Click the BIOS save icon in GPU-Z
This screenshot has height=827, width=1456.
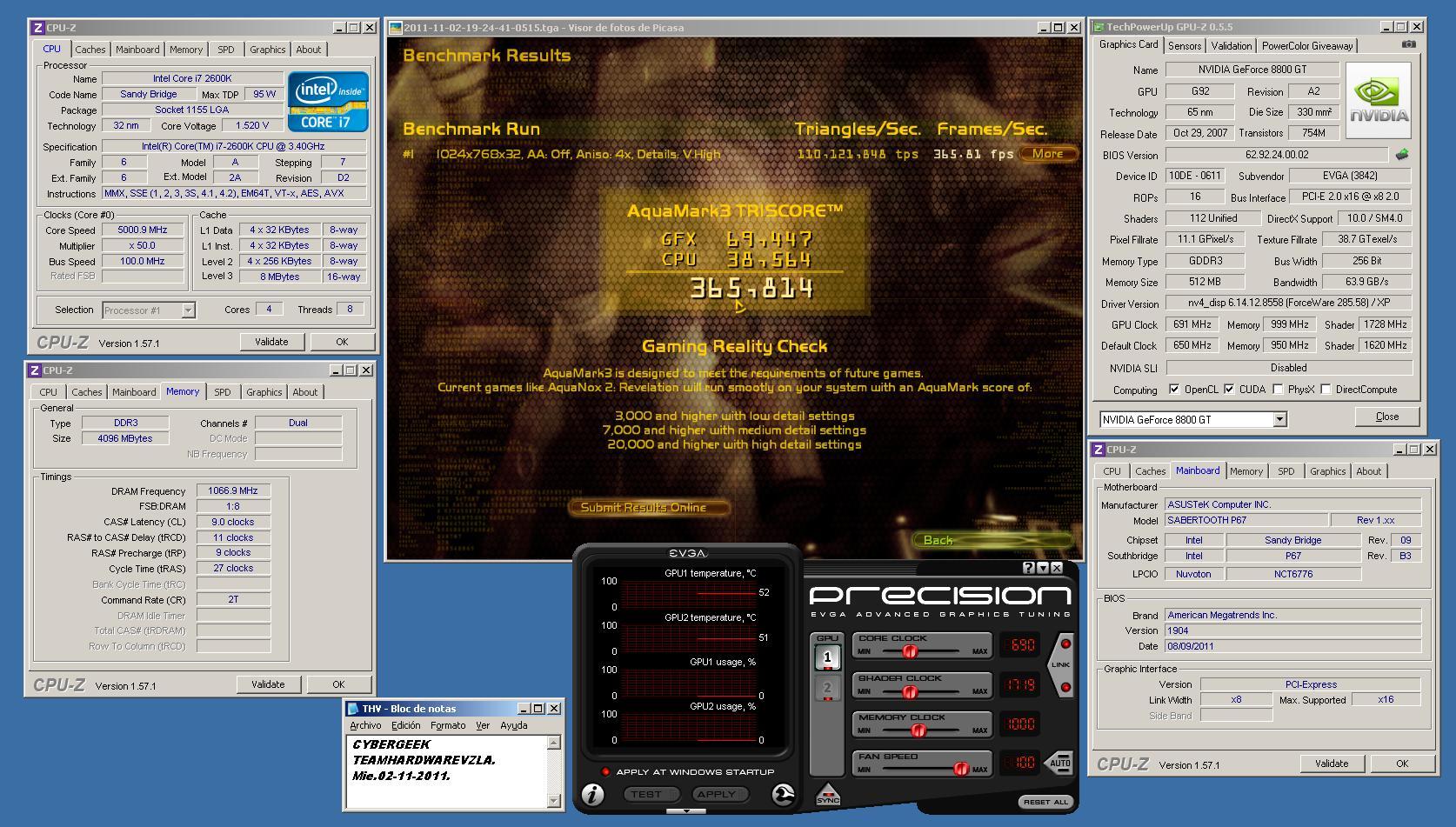click(1402, 155)
